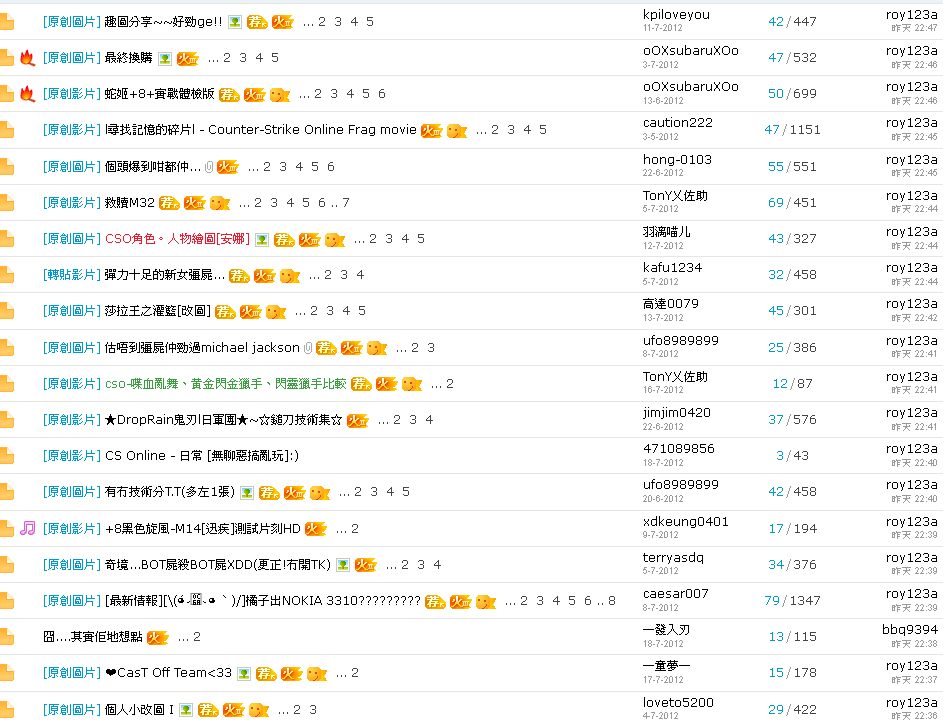Click the music note icon beside +8黑色旋風-M14 thread
The width and height of the screenshot is (952, 726).
[x=27, y=528]
